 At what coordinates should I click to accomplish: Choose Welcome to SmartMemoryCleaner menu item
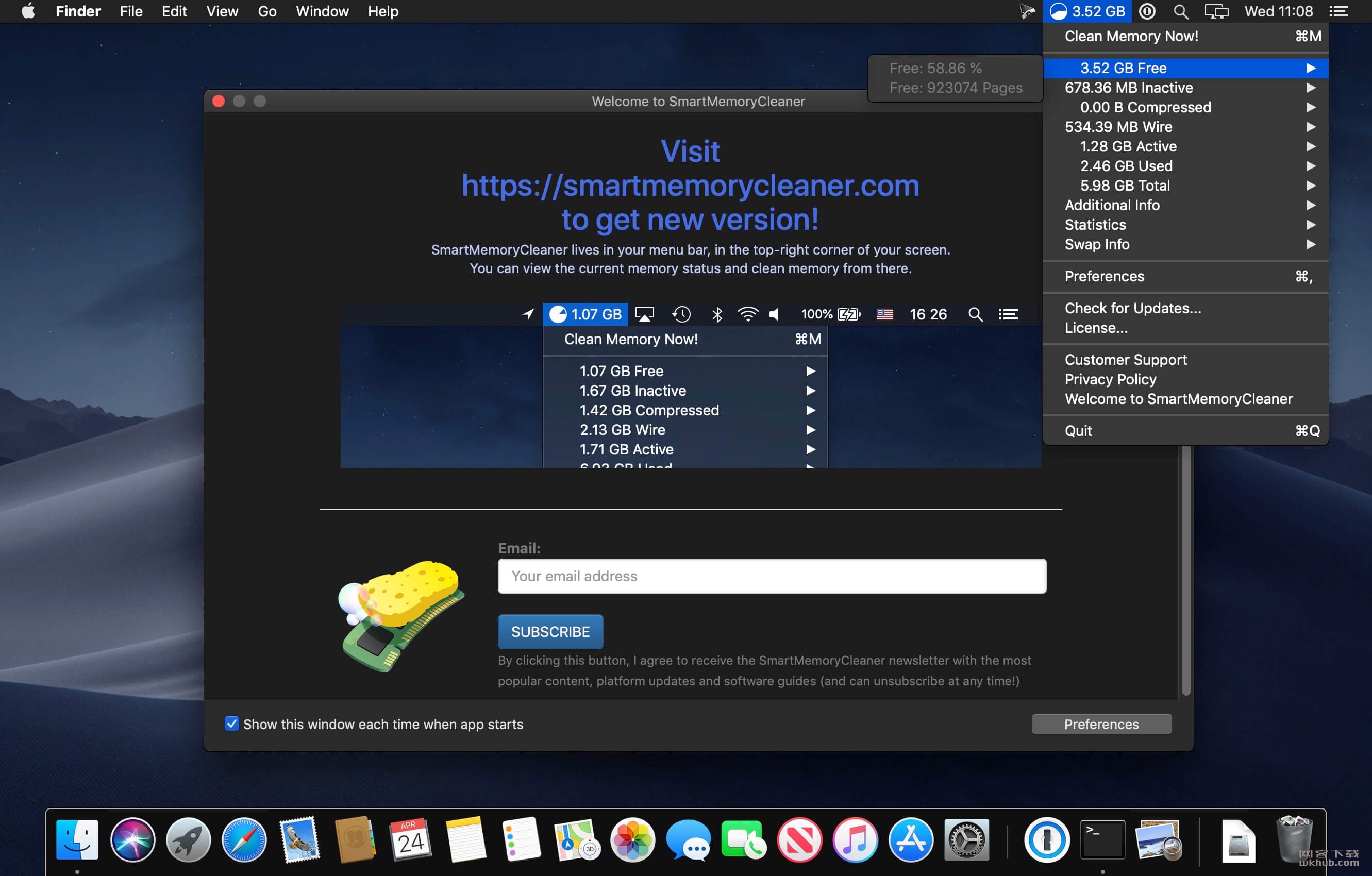click(1186, 399)
